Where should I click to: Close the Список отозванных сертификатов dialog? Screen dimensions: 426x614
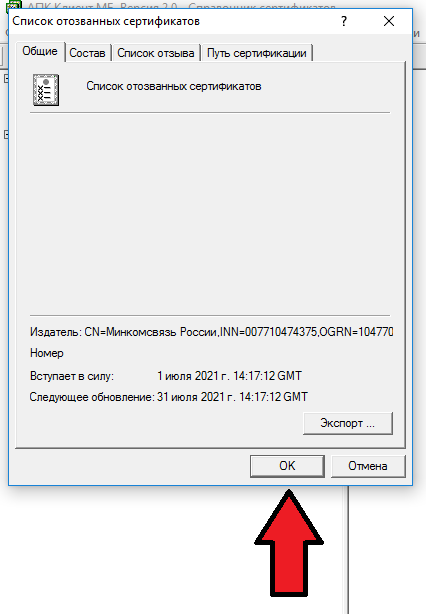pos(389,21)
